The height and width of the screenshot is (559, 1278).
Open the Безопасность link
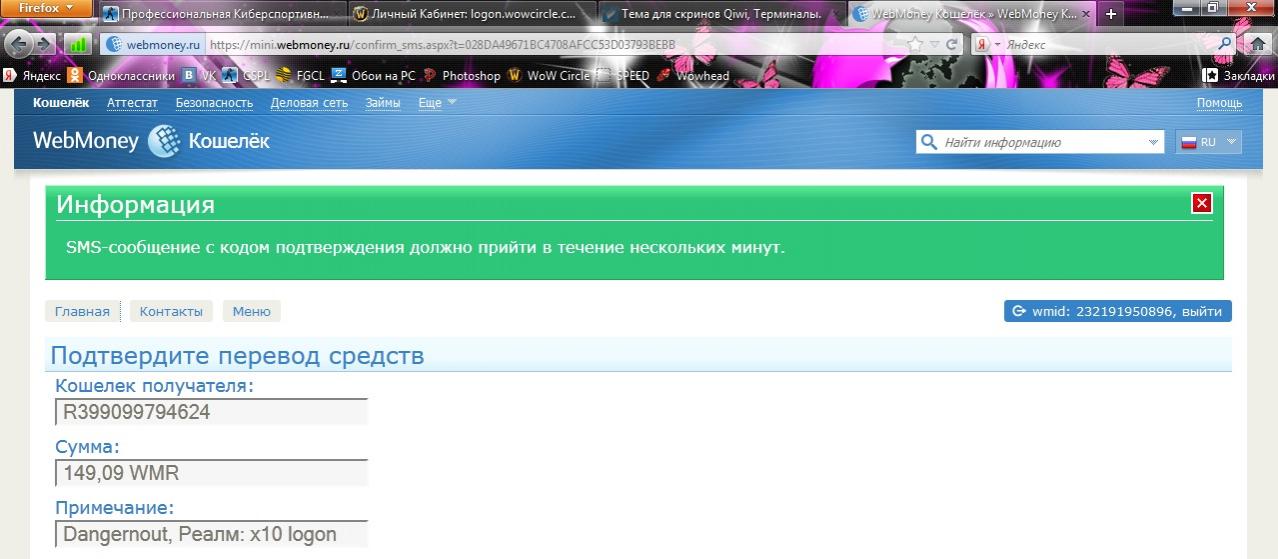(214, 103)
